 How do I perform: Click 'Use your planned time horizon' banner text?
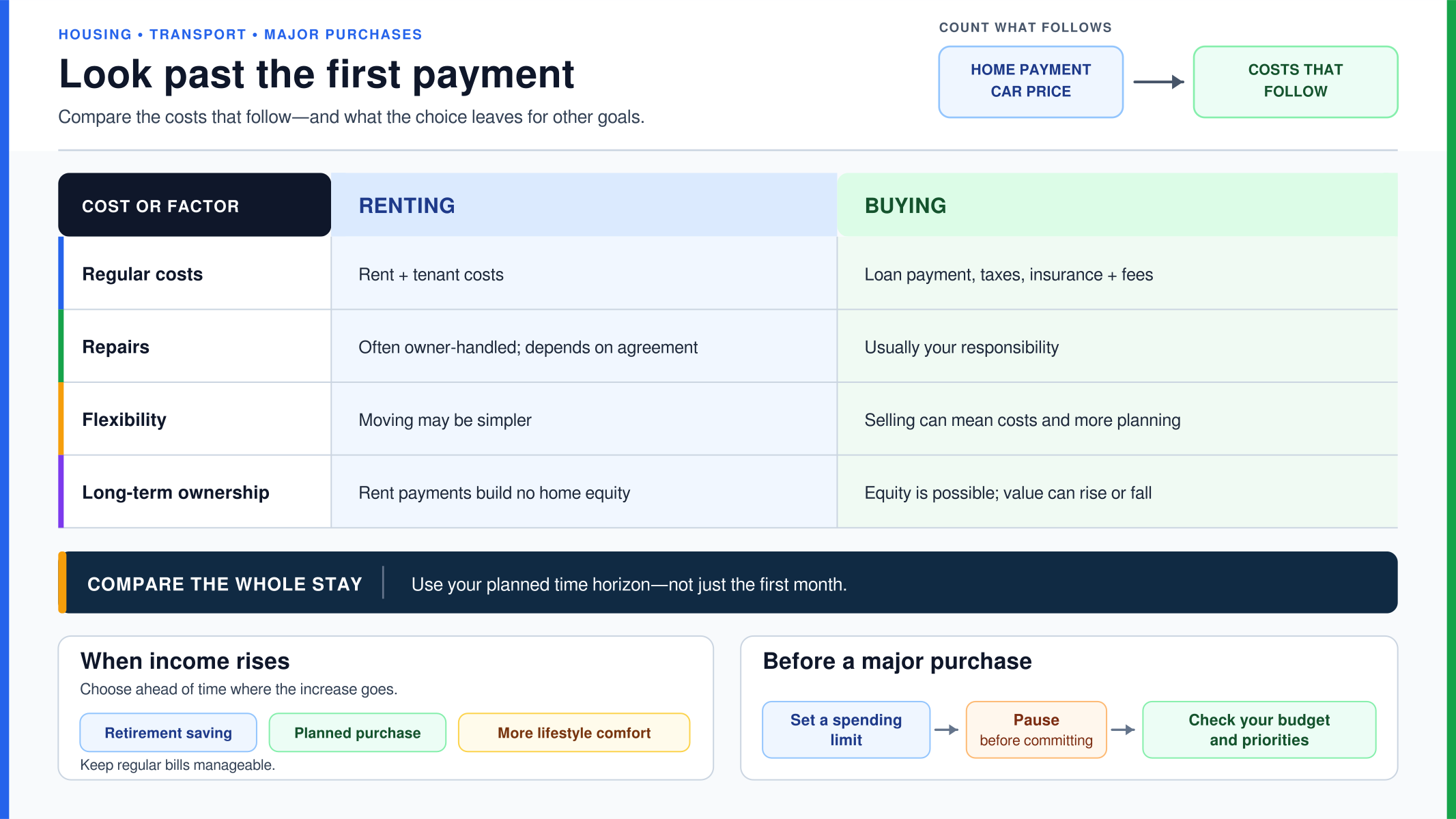629,584
